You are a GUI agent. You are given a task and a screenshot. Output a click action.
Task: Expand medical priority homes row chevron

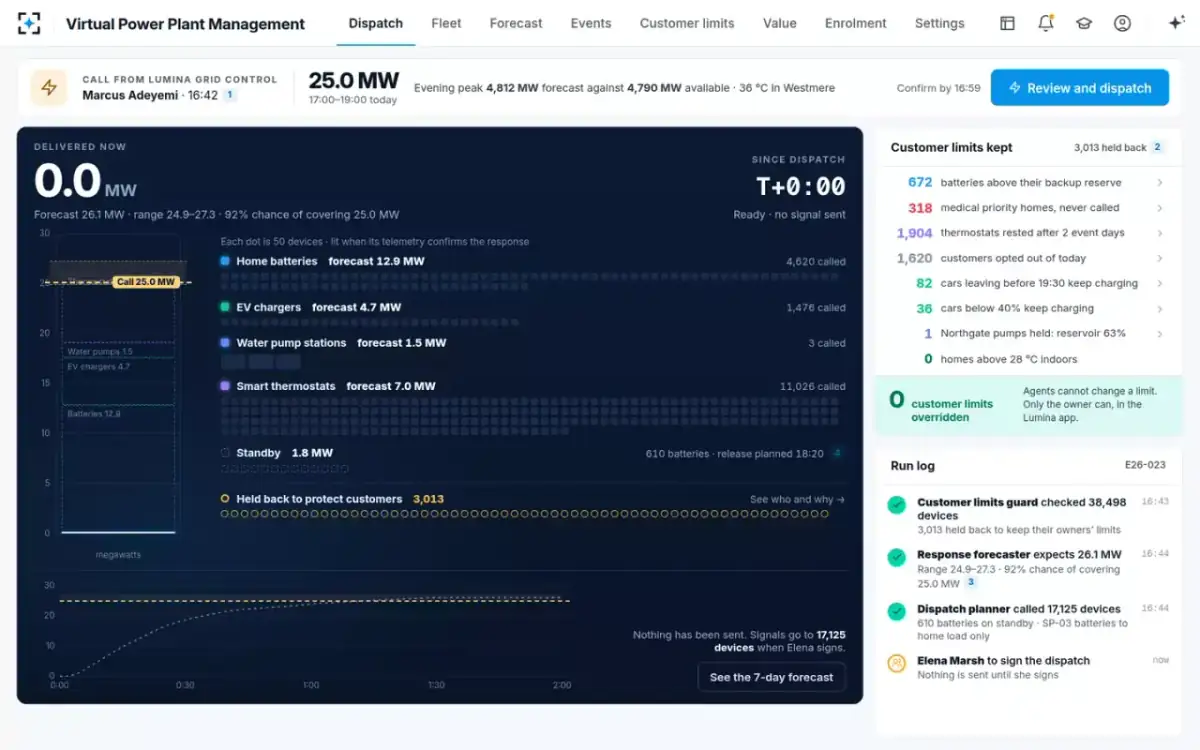click(x=1159, y=208)
